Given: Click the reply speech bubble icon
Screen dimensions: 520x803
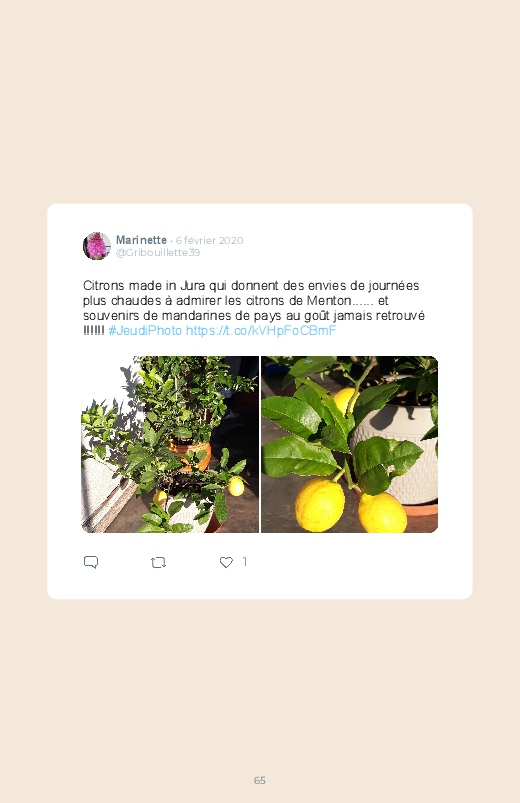Looking at the screenshot, I should click(x=91, y=562).
